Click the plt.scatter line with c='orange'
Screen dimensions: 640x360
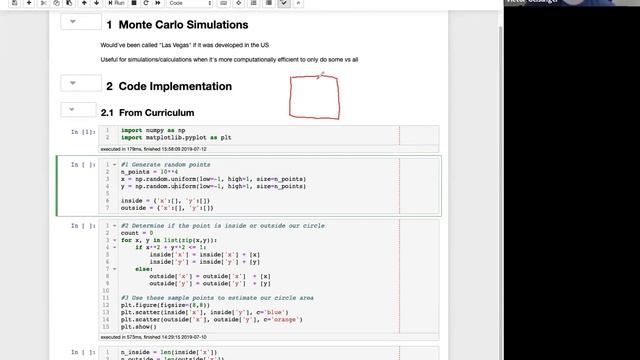211,320
